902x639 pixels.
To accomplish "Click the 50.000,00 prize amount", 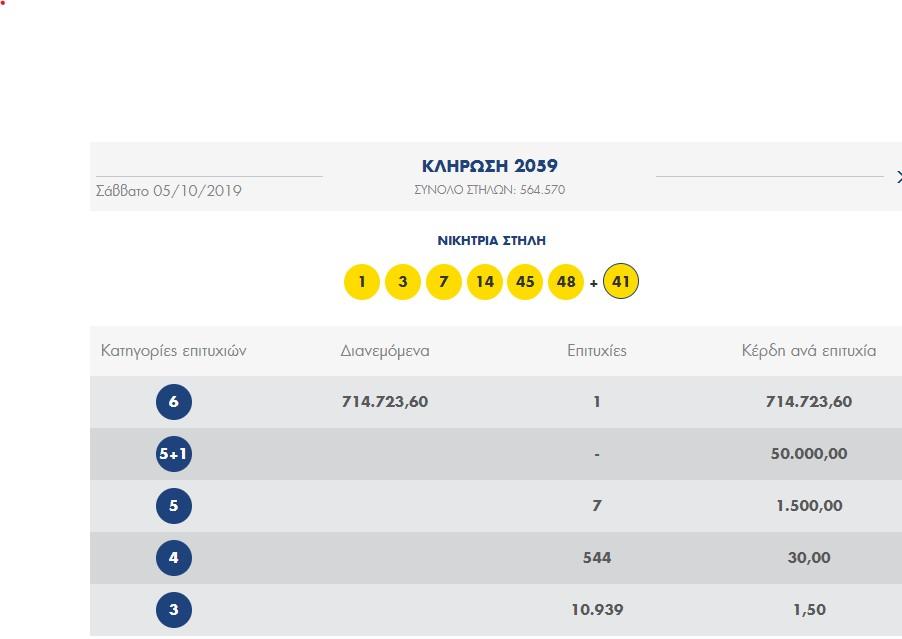I will click(809, 454).
